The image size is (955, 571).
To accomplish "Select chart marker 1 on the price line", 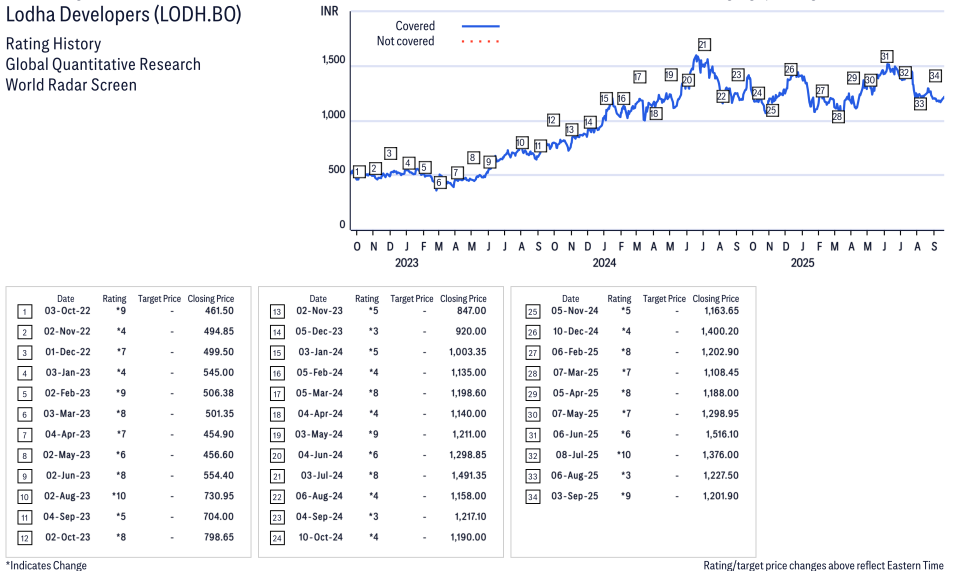I will 359,172.
